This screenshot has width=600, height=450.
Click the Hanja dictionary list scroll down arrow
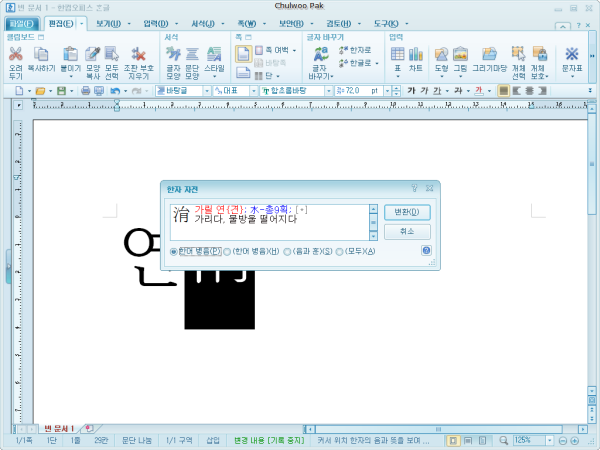373,236
